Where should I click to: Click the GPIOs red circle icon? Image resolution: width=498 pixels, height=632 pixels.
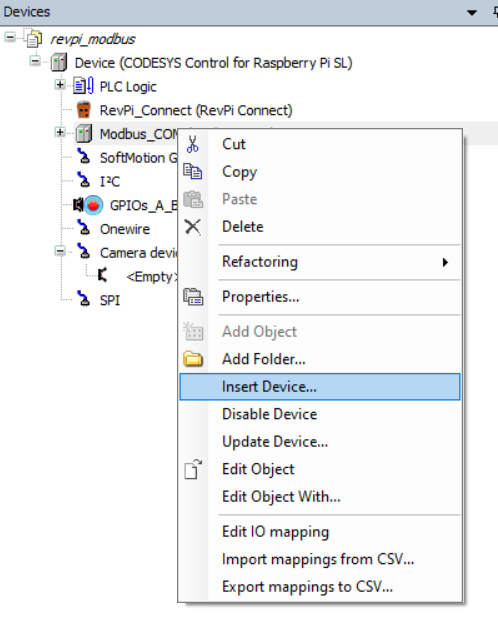(x=93, y=205)
